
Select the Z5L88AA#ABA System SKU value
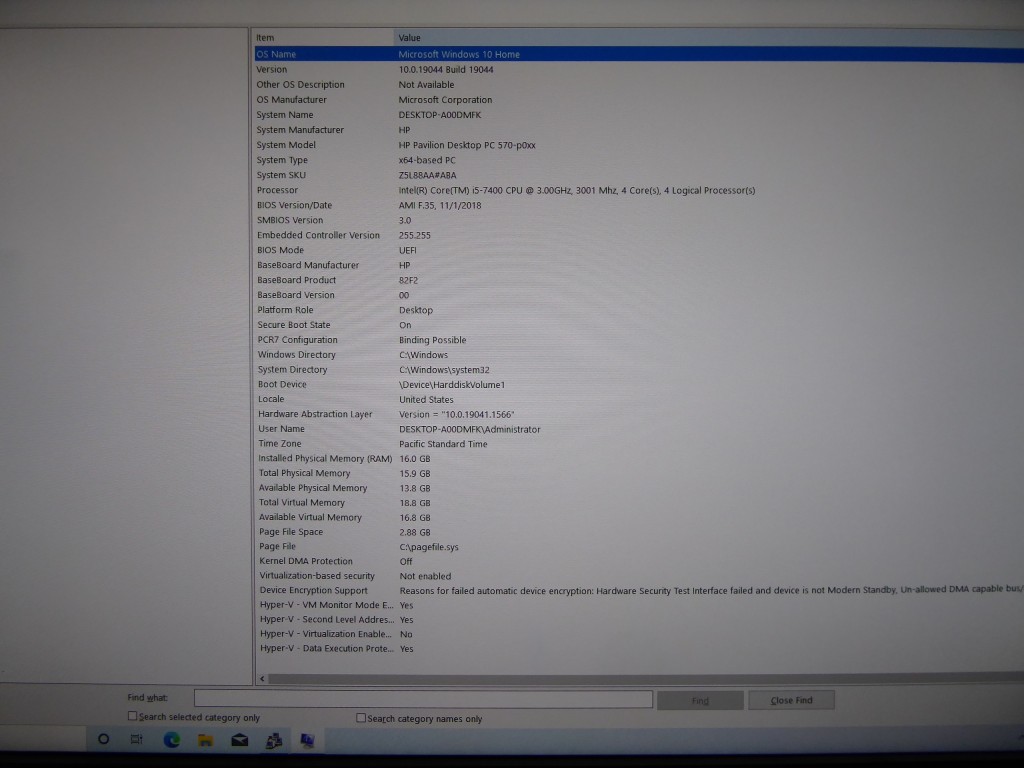coord(428,175)
